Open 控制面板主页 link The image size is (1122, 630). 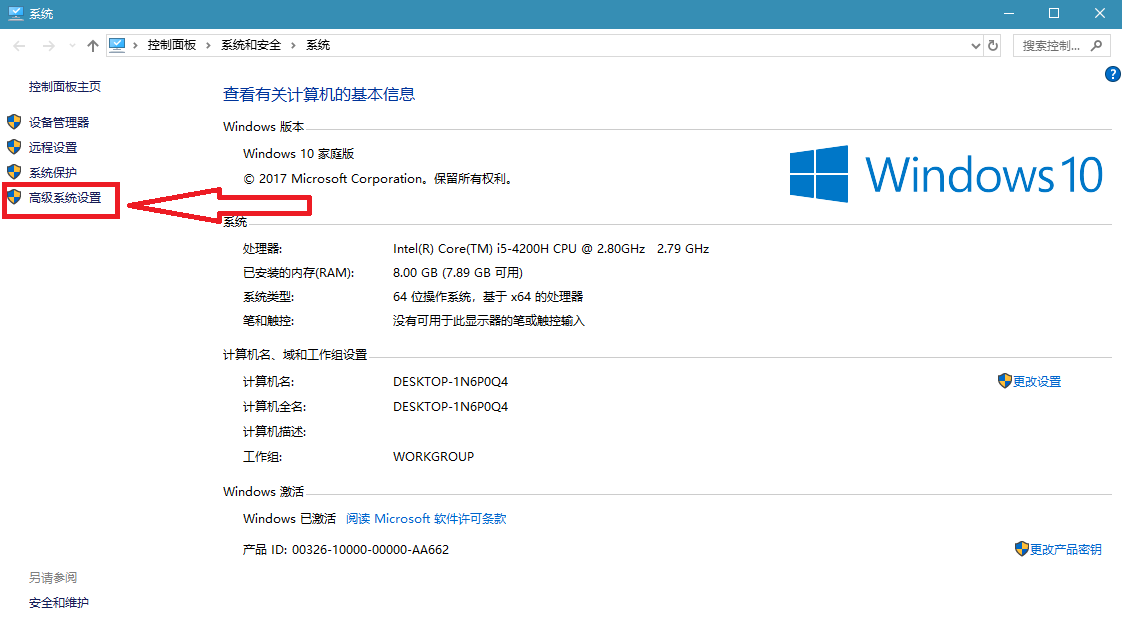(65, 87)
